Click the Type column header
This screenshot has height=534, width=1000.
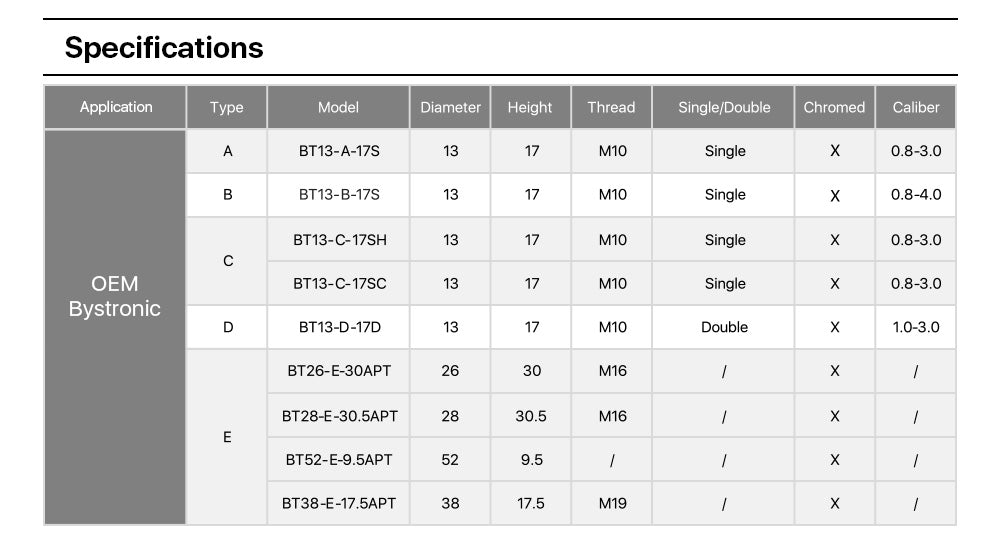coord(227,108)
